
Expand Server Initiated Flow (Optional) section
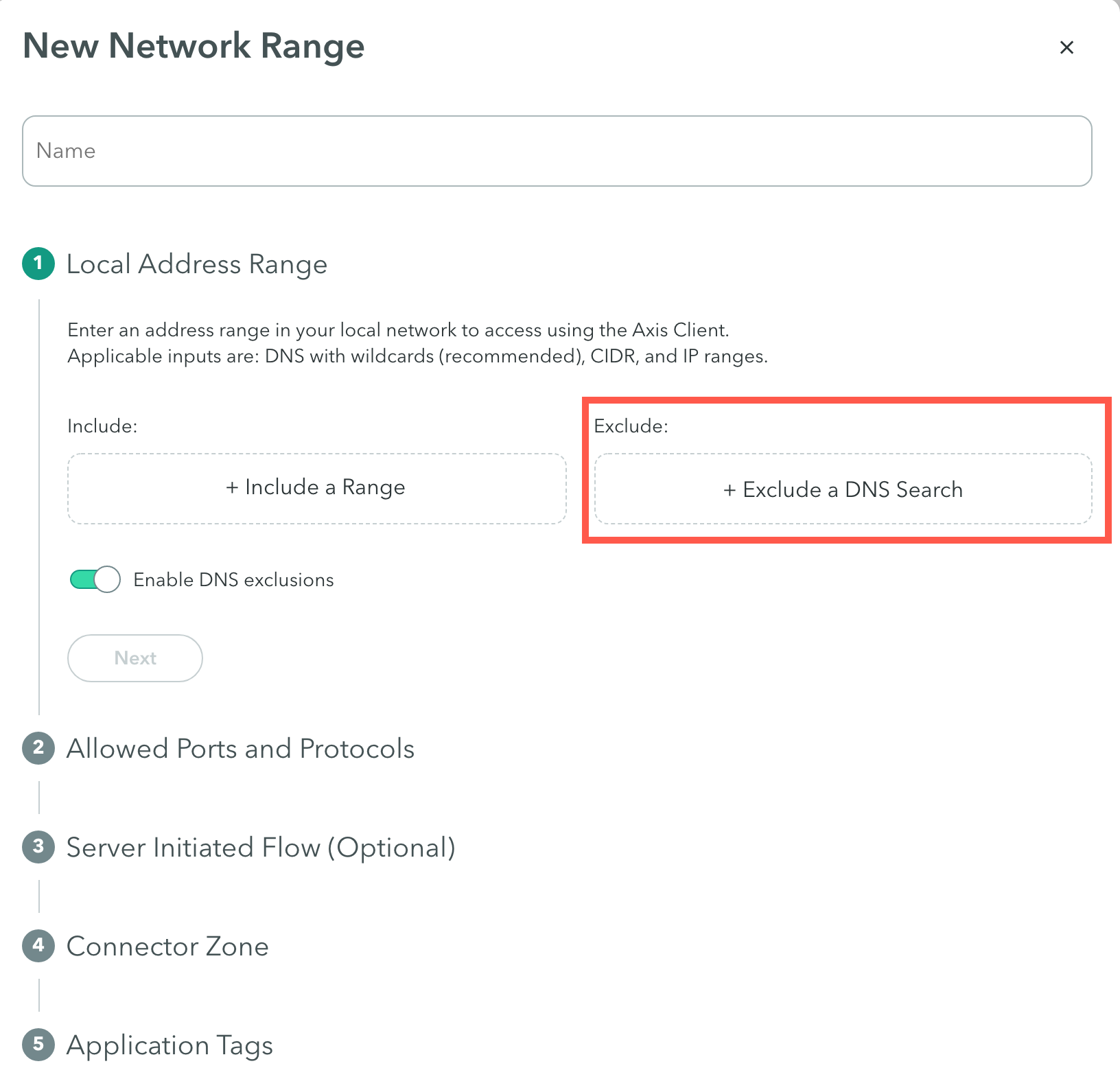point(261,848)
